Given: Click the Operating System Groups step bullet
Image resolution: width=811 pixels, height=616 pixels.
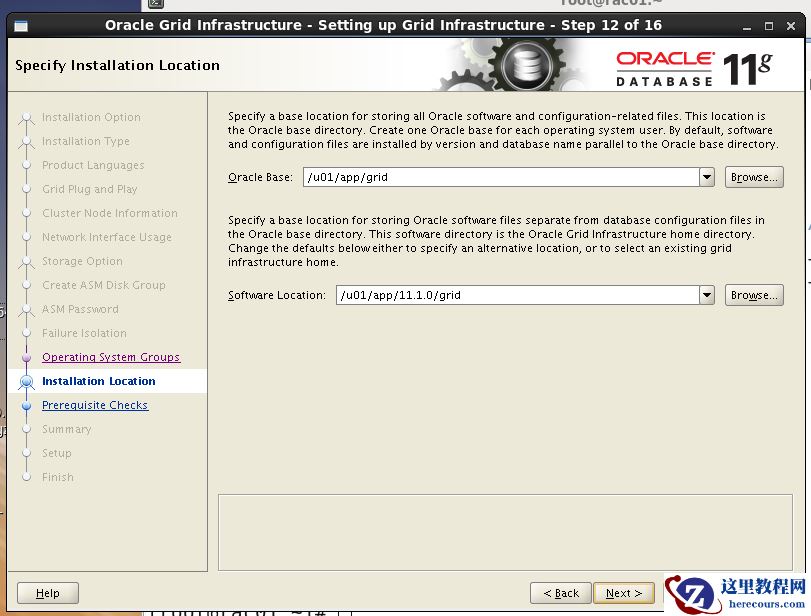Looking at the screenshot, I should point(26,357).
